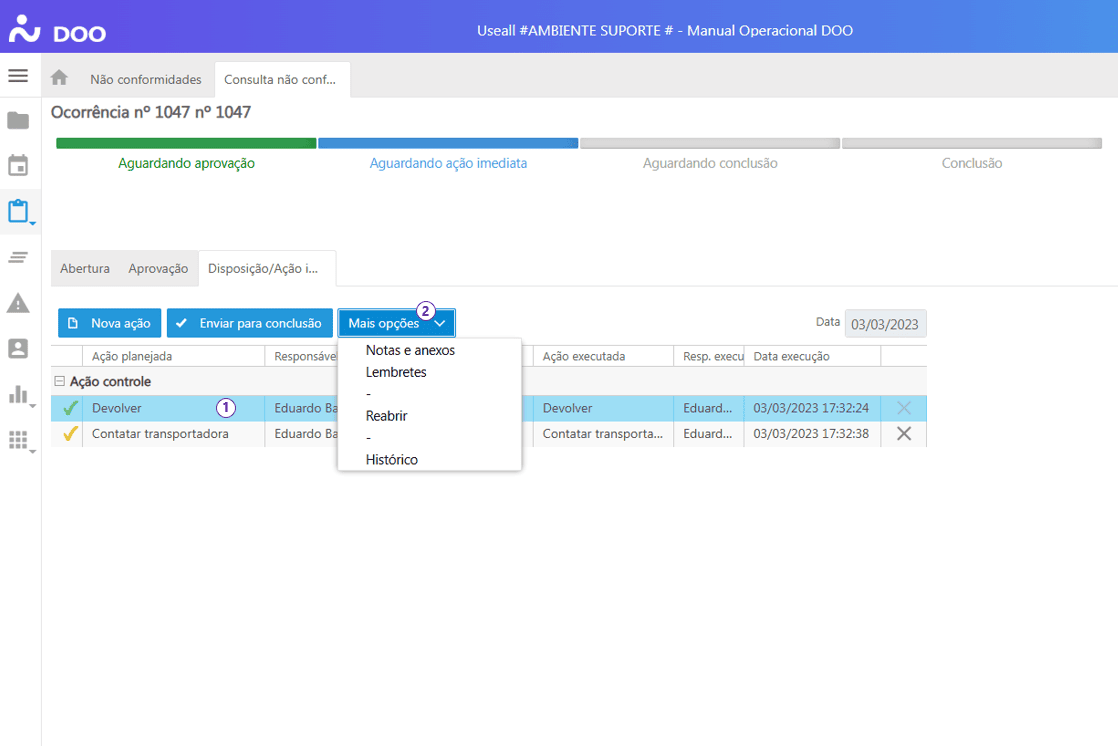Screen dimensions: 1118x746
Task: Click Enviar para conclusão button
Action: [x=249, y=323]
